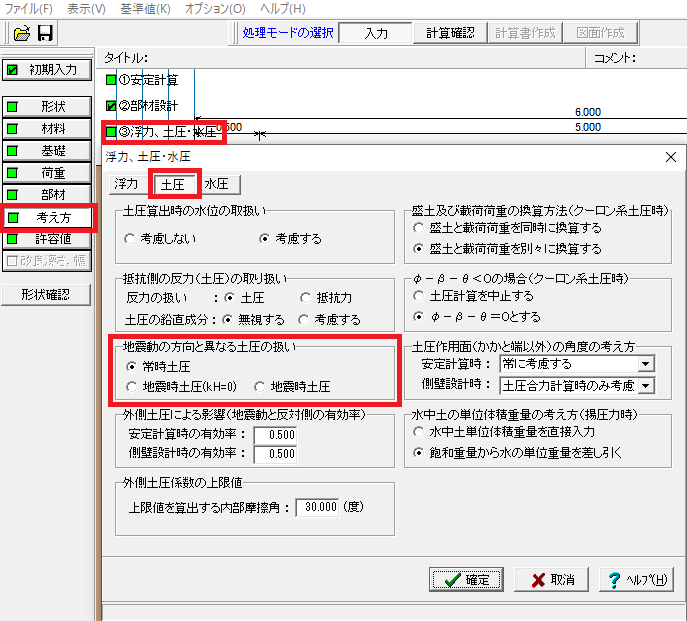Edit 上限値を算出する内部摩擦角 field
Image resolution: width=687 pixels, height=621 pixels.
click(x=317, y=507)
